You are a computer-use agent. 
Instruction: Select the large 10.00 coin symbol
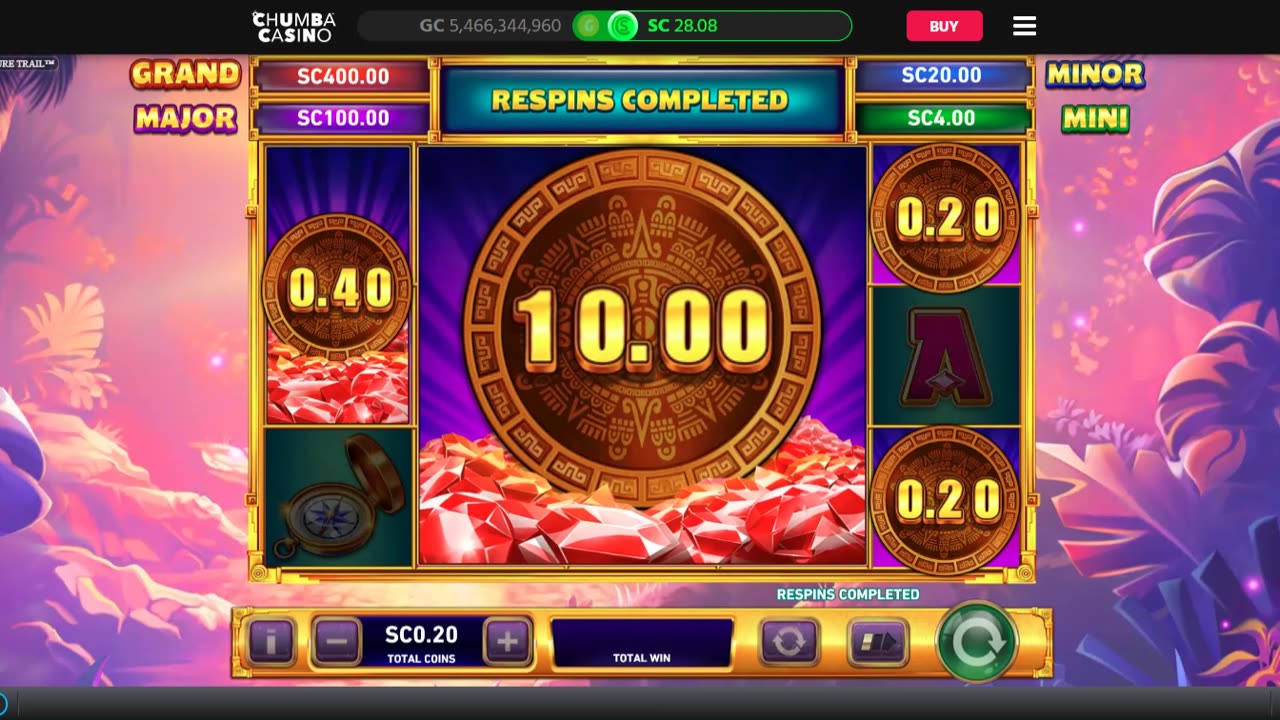point(642,327)
